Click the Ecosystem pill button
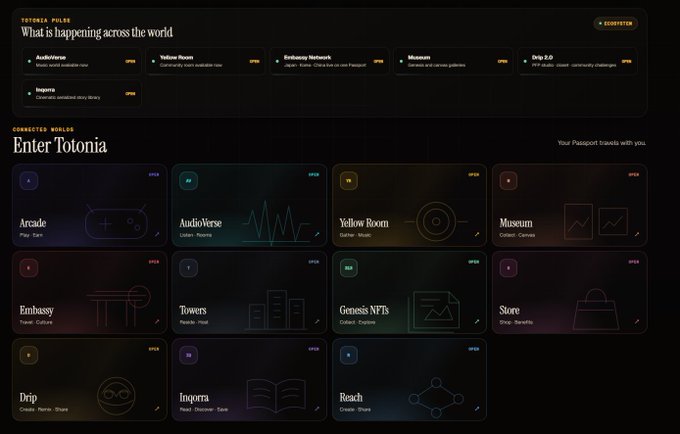The width and height of the screenshot is (680, 434). point(616,23)
